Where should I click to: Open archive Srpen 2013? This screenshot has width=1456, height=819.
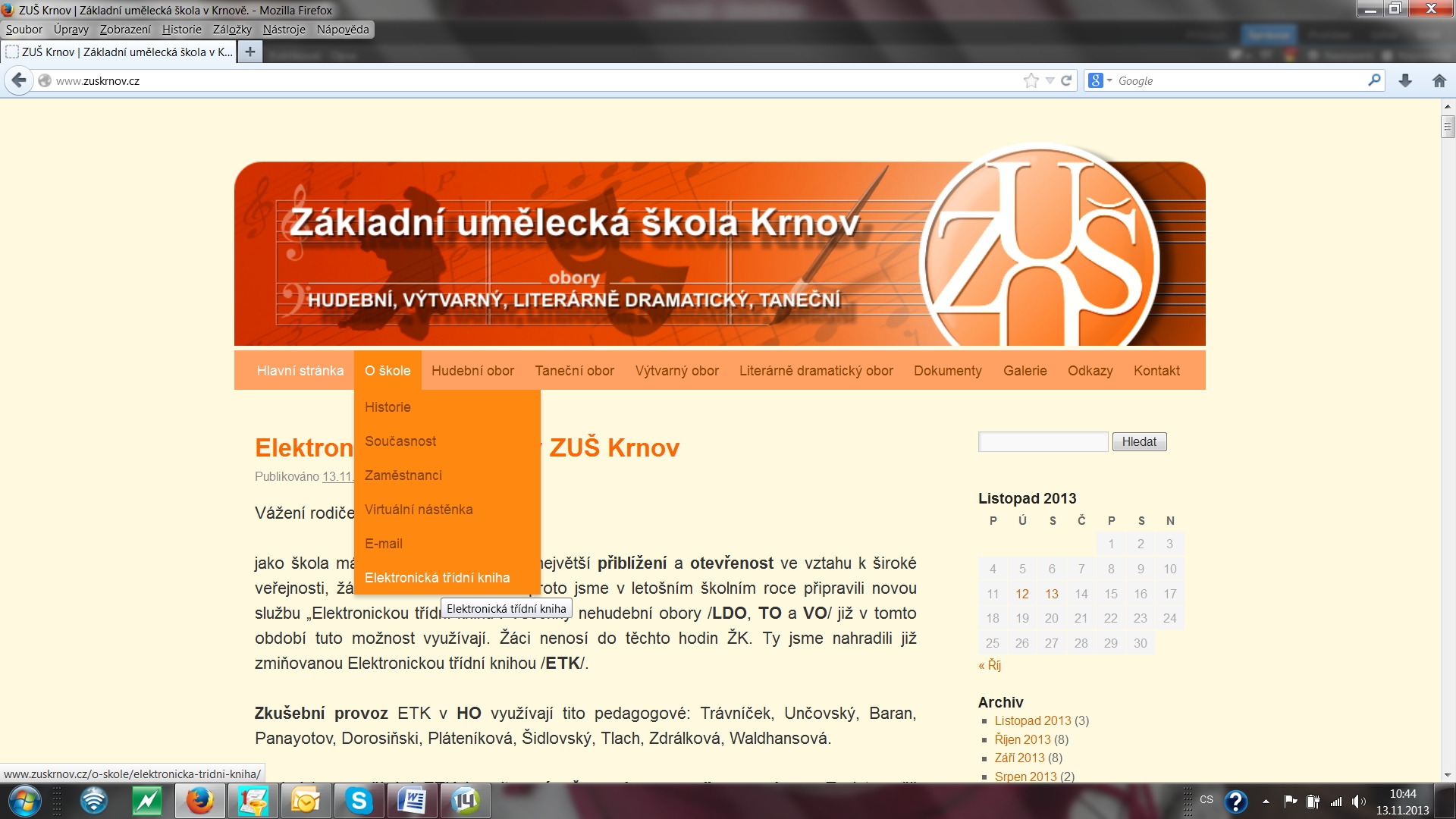pos(1025,777)
